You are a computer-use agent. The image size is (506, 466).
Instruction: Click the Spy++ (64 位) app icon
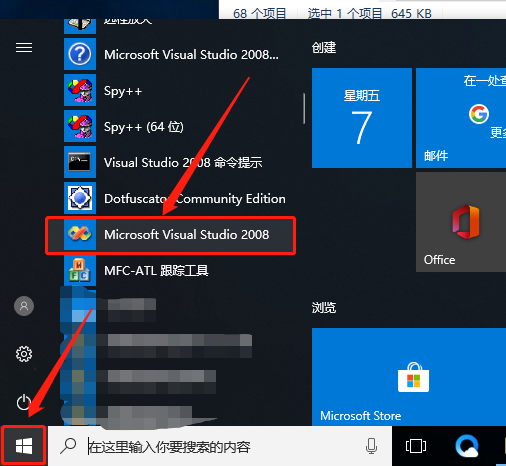coord(80,126)
